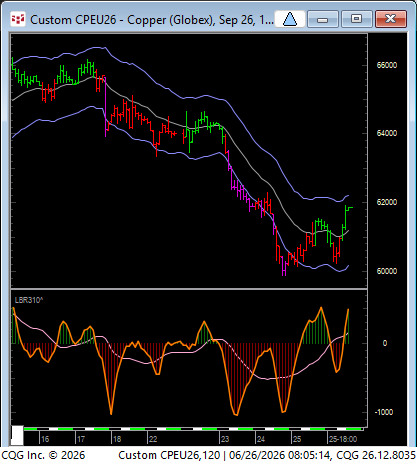This screenshot has width=417, height=463.
Task: Select the 16 date marker on time axis
Action: pos(45,439)
